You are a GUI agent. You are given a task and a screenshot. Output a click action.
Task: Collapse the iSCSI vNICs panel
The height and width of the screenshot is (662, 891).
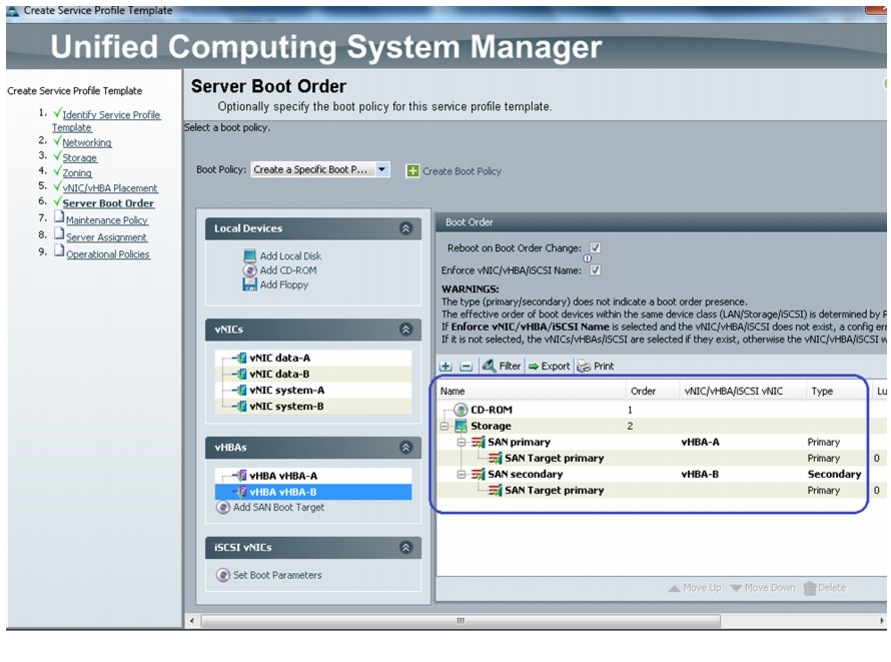pos(406,548)
